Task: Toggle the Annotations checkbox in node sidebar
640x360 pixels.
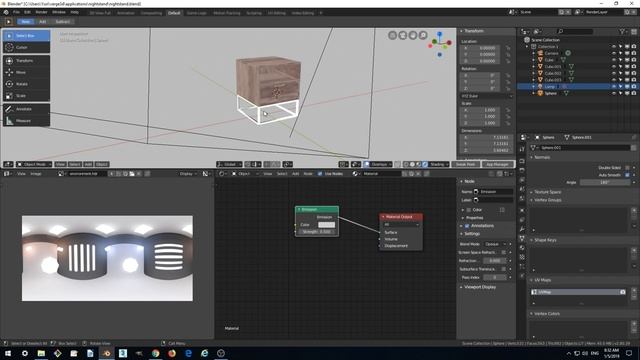Action: click(x=467, y=226)
